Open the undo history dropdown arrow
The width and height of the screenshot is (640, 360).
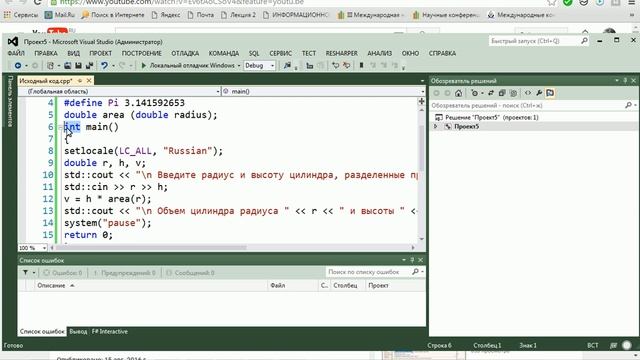113,66
